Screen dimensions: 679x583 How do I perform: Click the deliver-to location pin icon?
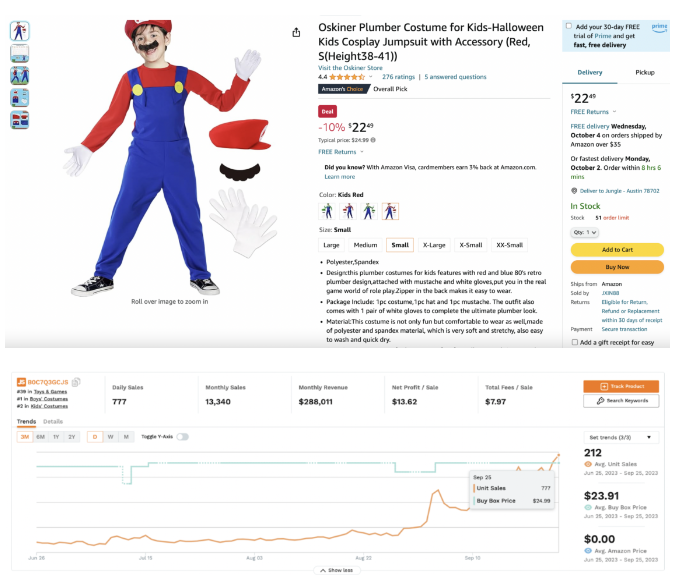[574, 190]
